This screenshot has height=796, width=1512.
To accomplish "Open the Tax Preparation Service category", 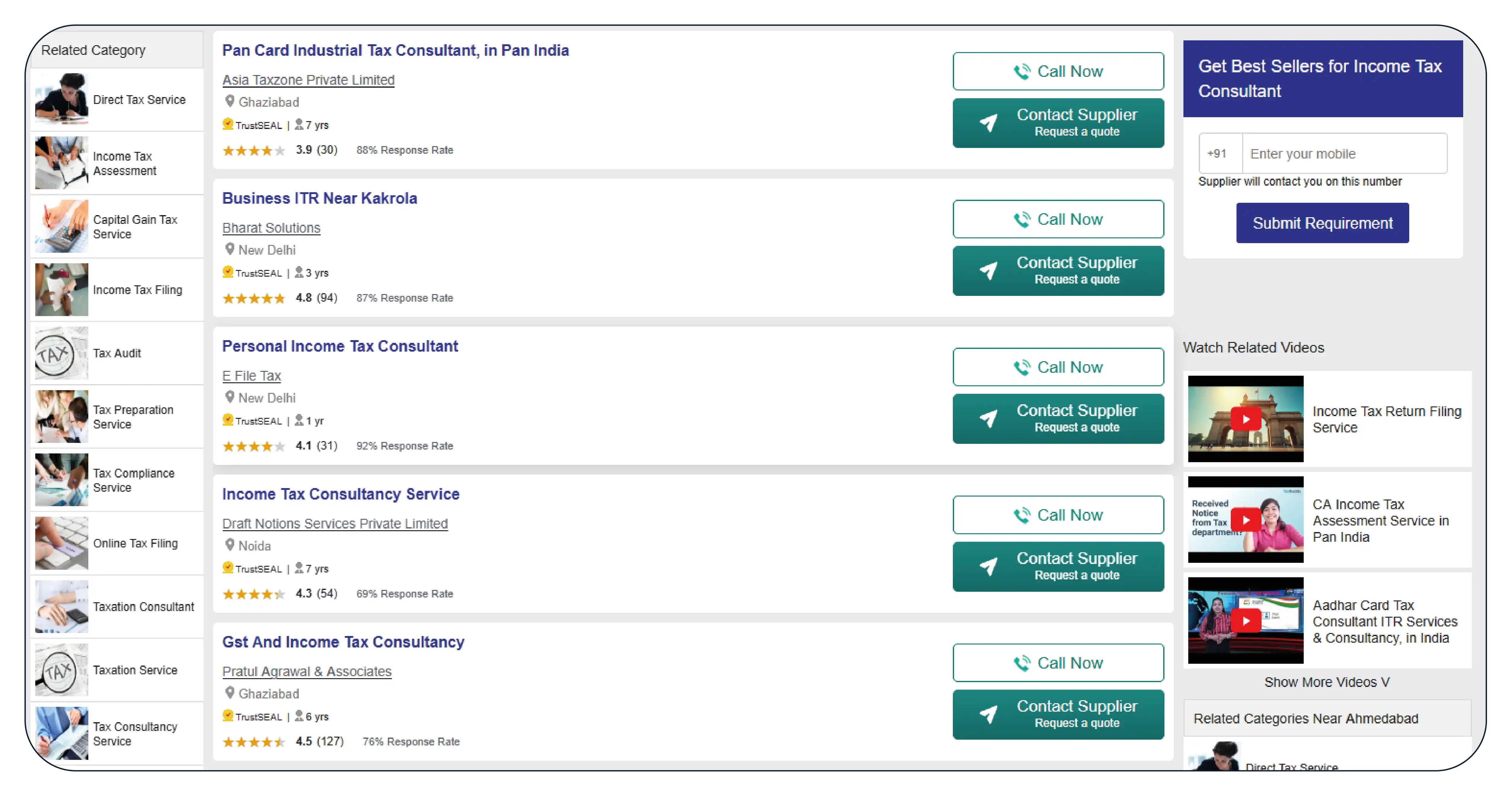I will point(117,416).
